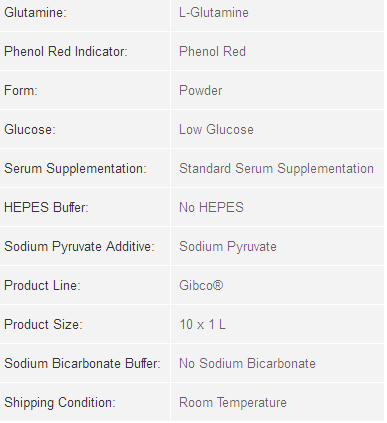
Task: Click the HEPES Buffer label
Action: [x=46, y=208]
